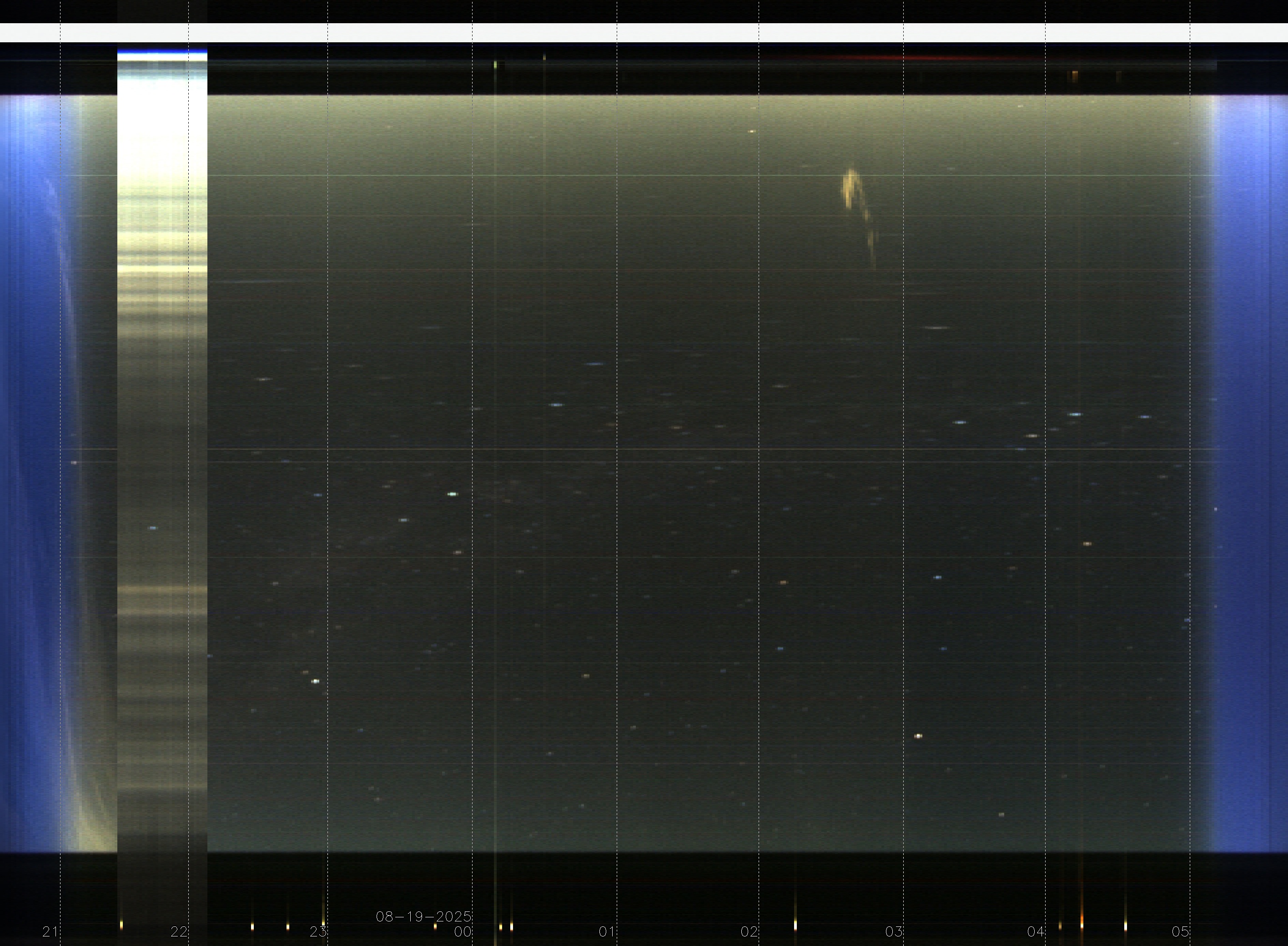Click the 08-19-2025 date label
The height and width of the screenshot is (946, 1288).
point(423,917)
